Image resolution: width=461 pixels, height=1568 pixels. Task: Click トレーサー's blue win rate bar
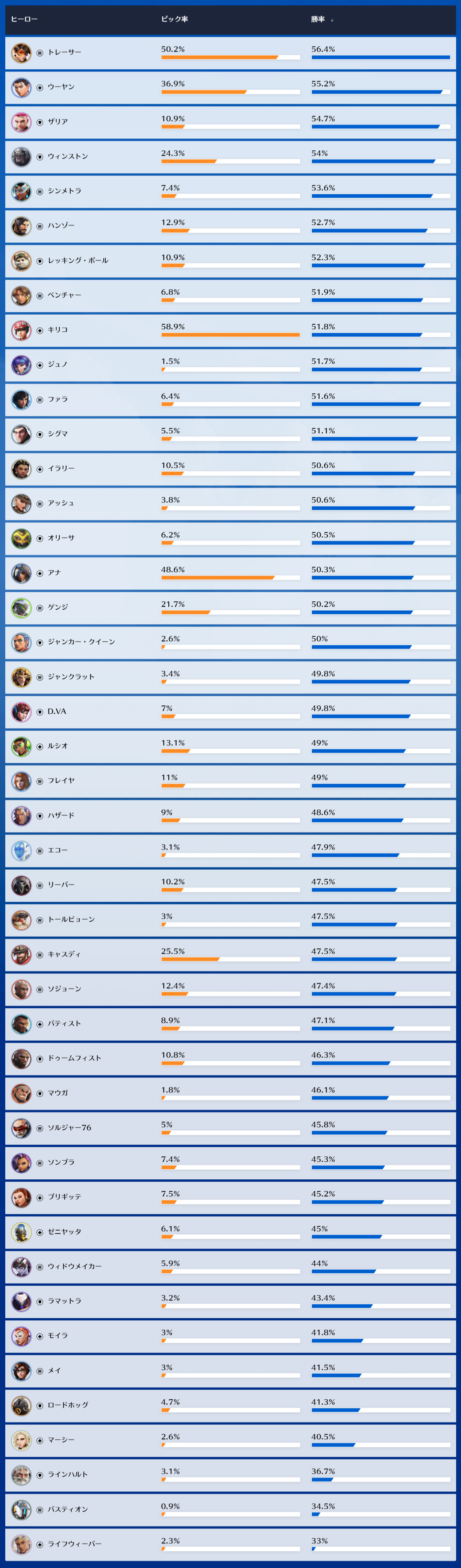click(x=380, y=57)
